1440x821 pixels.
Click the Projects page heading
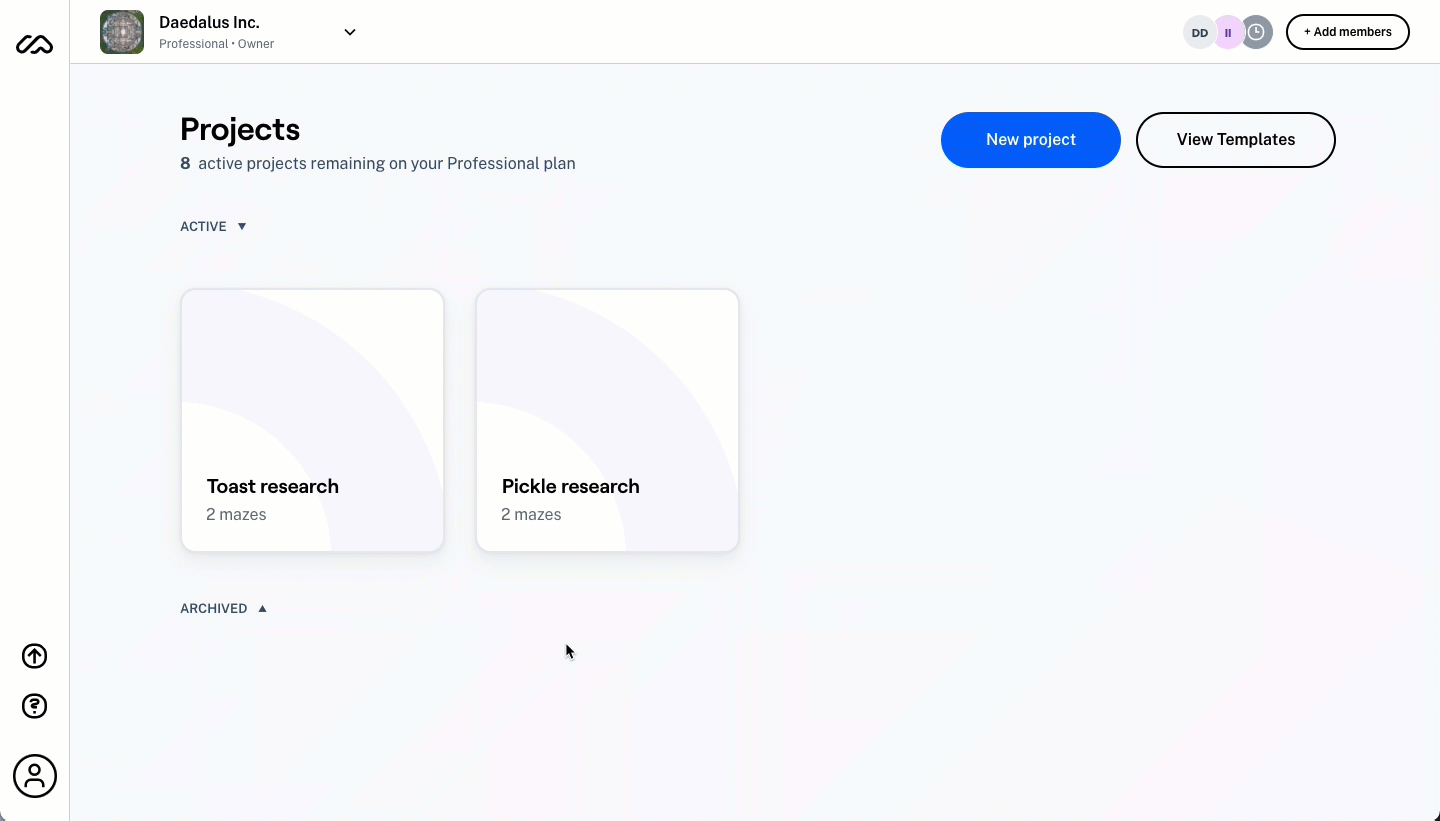point(240,129)
